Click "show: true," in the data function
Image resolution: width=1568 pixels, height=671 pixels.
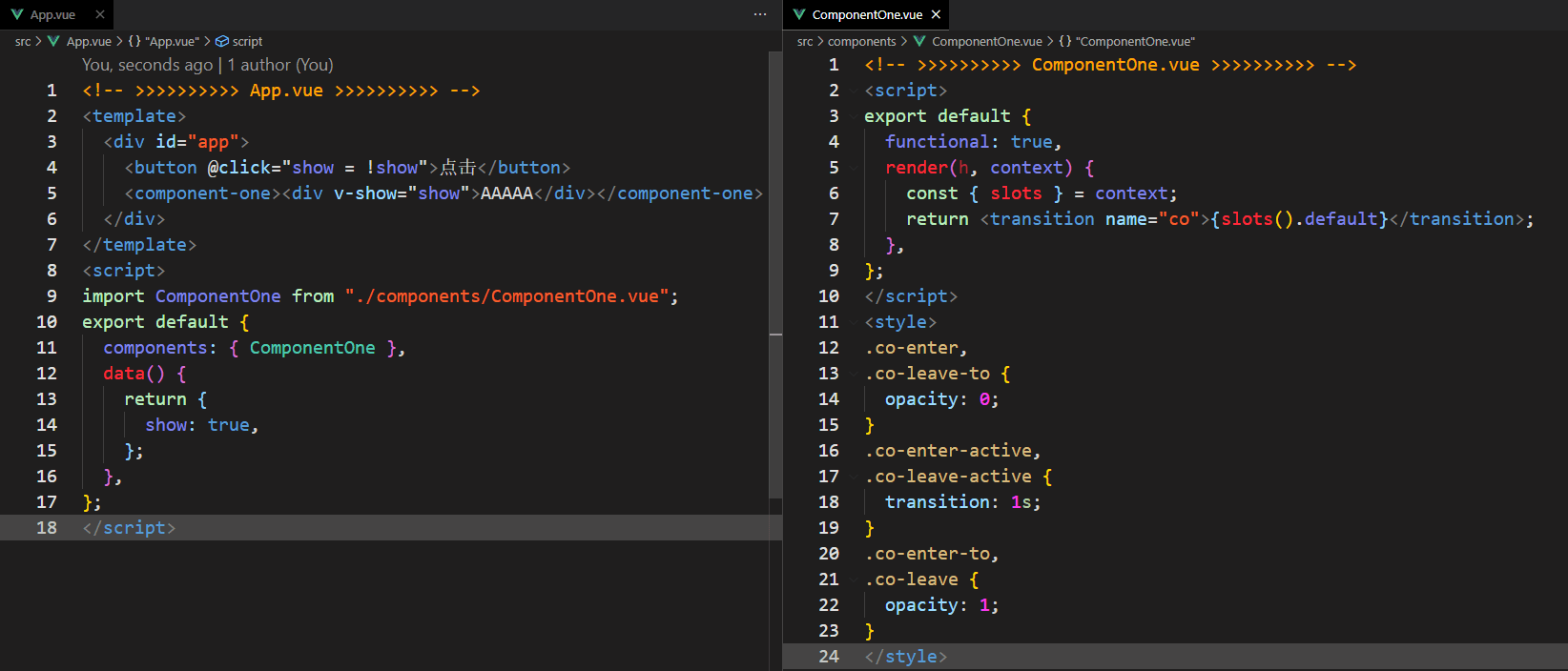[x=202, y=425]
